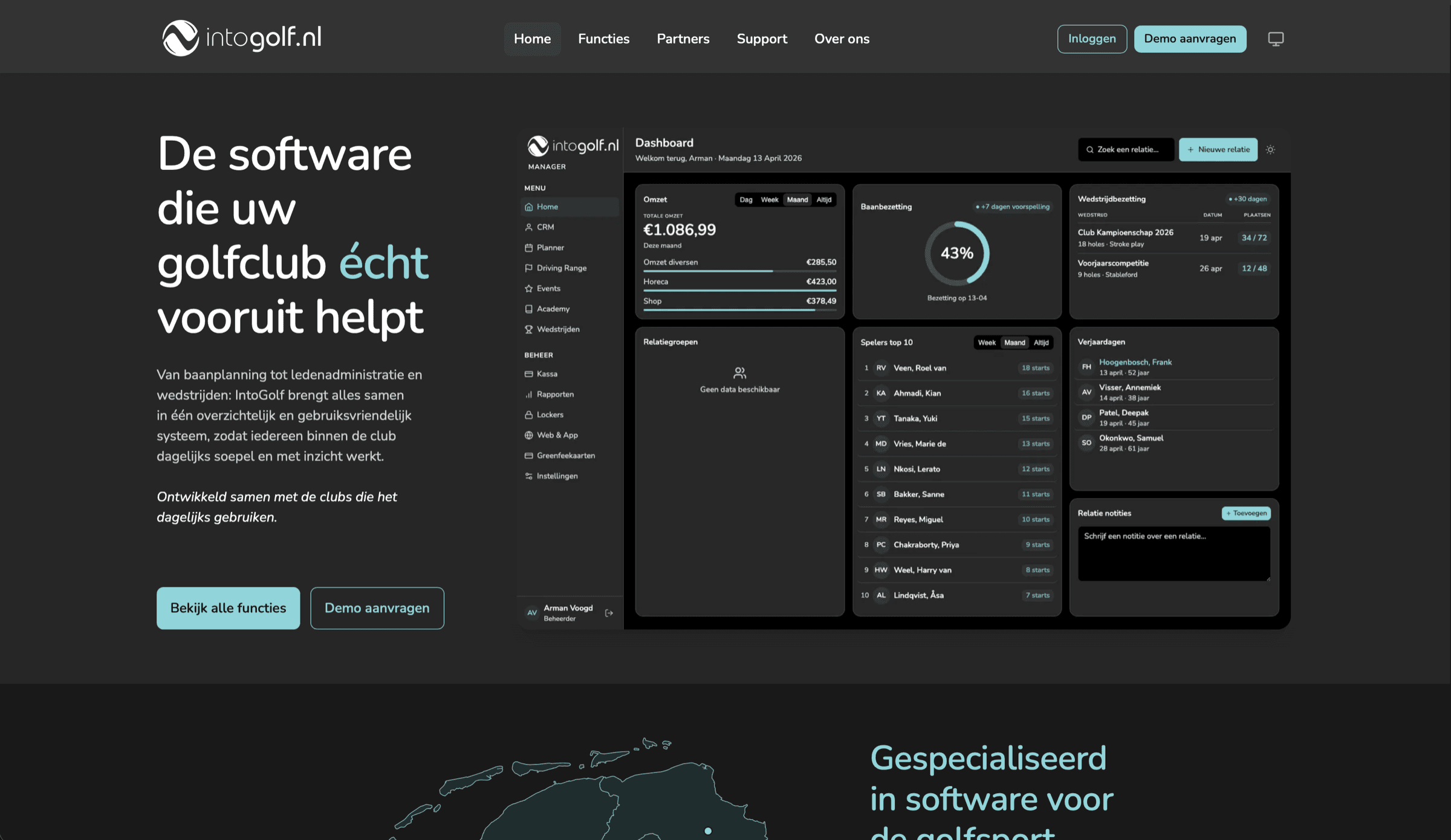1451x840 pixels.
Task: Open the Driving Range flag icon
Action: click(x=528, y=268)
